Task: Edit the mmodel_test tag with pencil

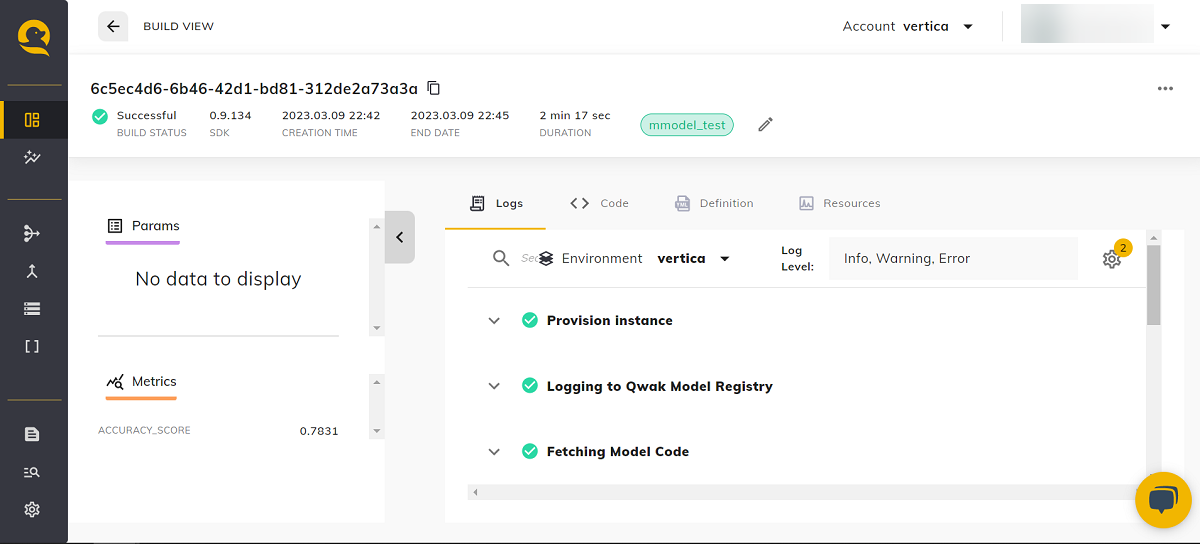Action: pyautogui.click(x=765, y=125)
